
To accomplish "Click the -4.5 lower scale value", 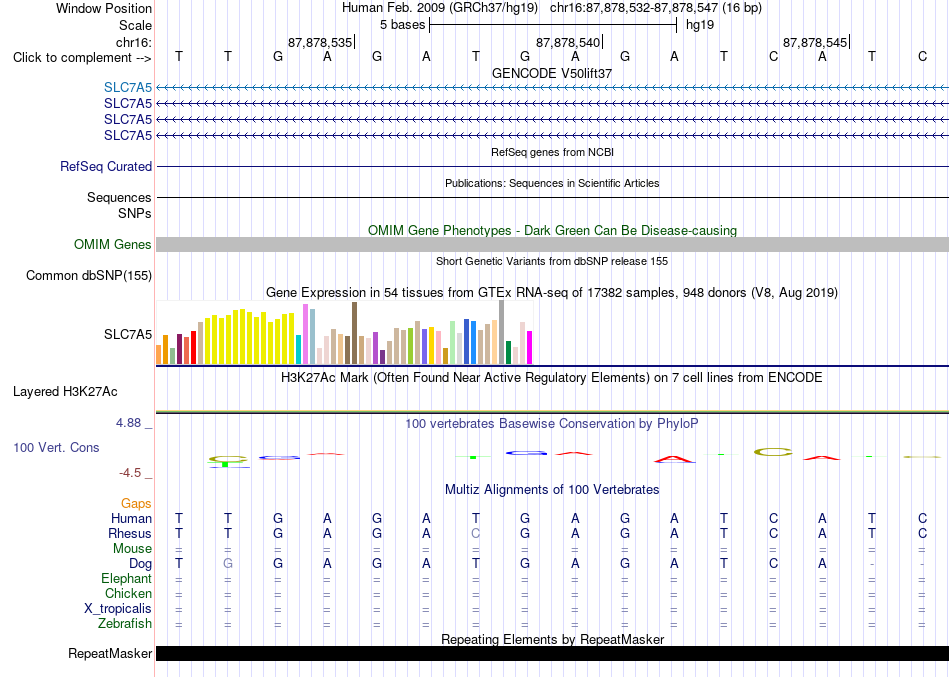I will (130, 473).
